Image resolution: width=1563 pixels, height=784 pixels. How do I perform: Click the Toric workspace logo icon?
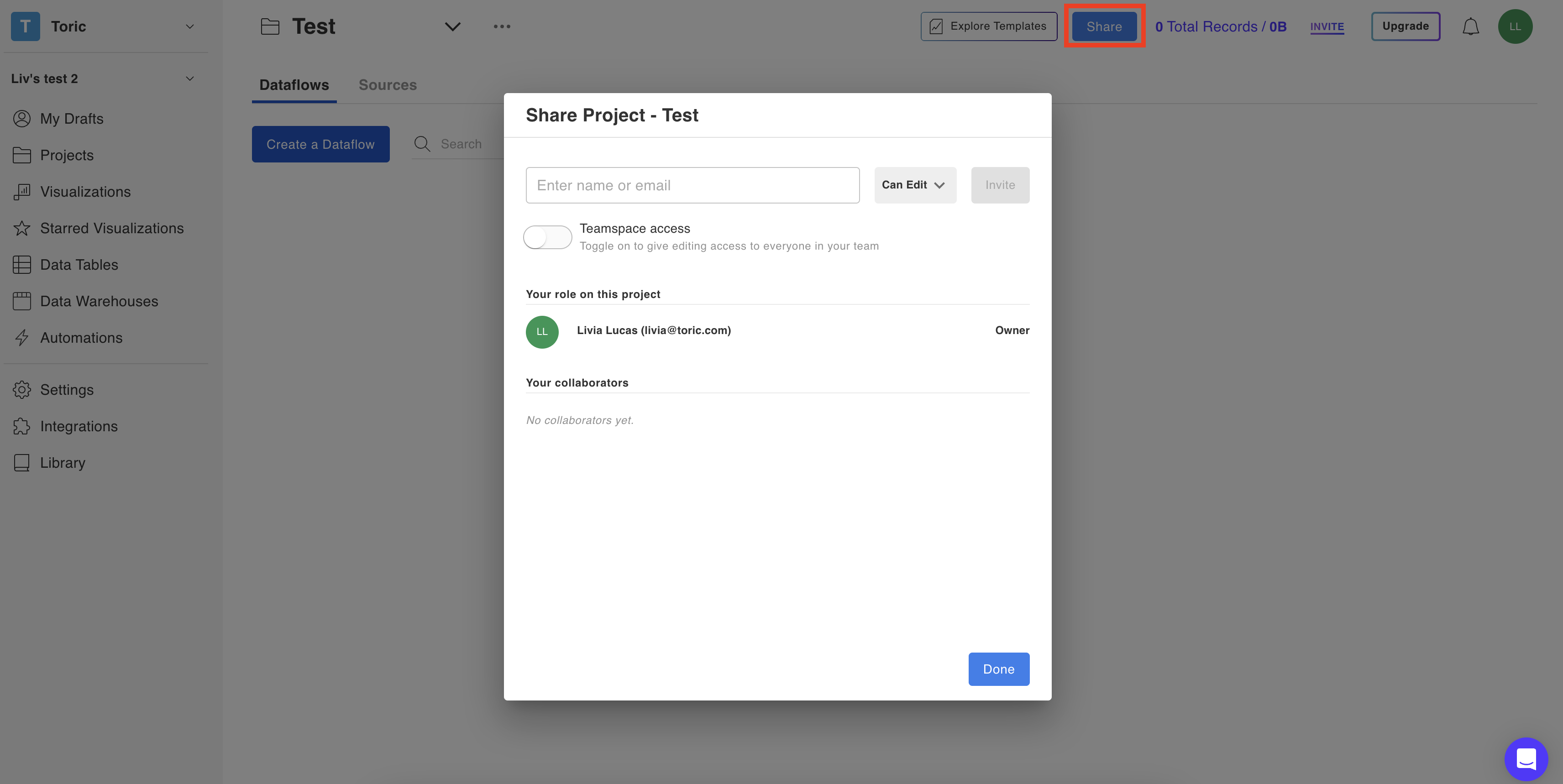[26, 26]
